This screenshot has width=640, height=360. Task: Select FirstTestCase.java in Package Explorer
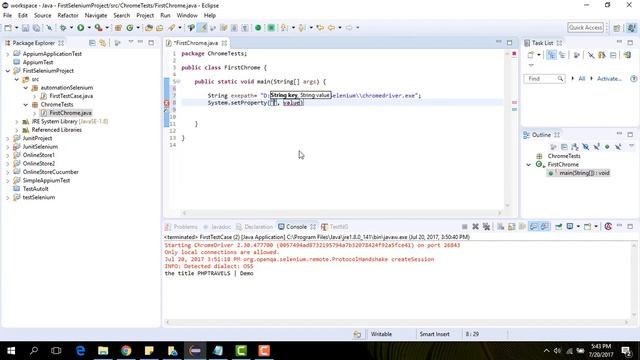tap(71, 96)
